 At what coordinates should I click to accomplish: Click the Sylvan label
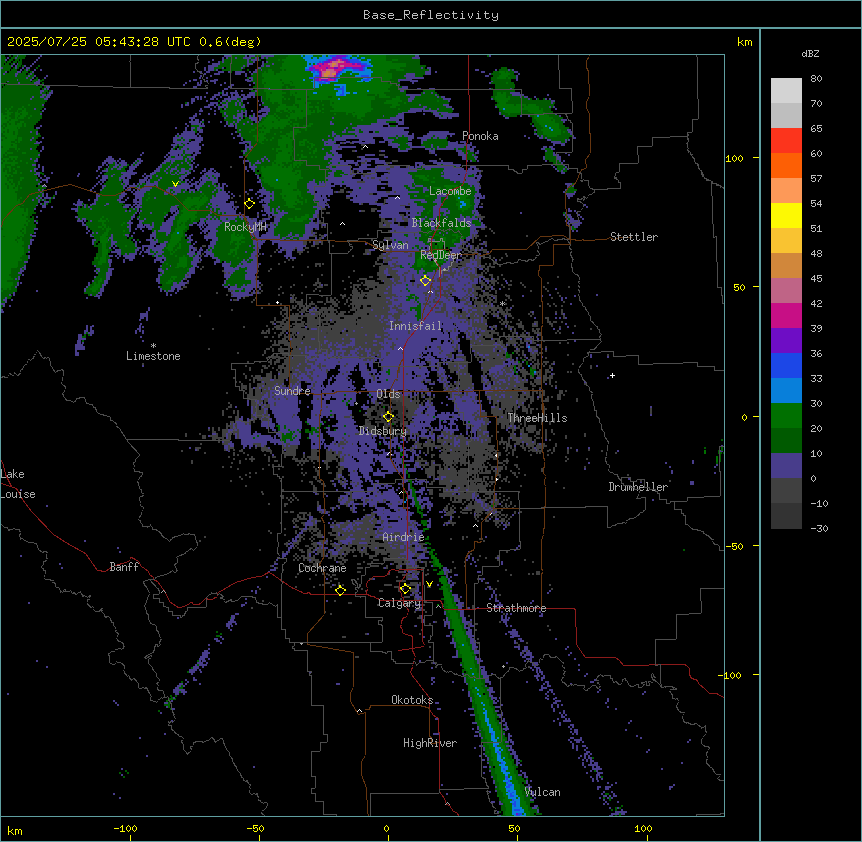(390, 245)
